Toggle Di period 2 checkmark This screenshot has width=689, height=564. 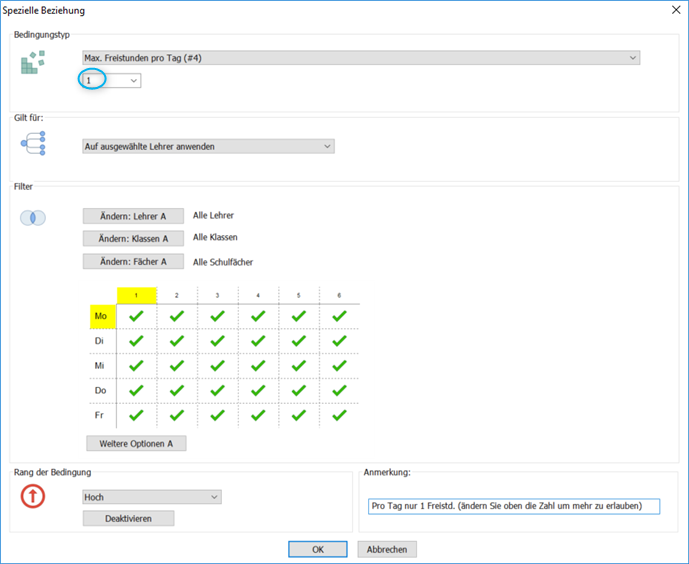coord(177,341)
